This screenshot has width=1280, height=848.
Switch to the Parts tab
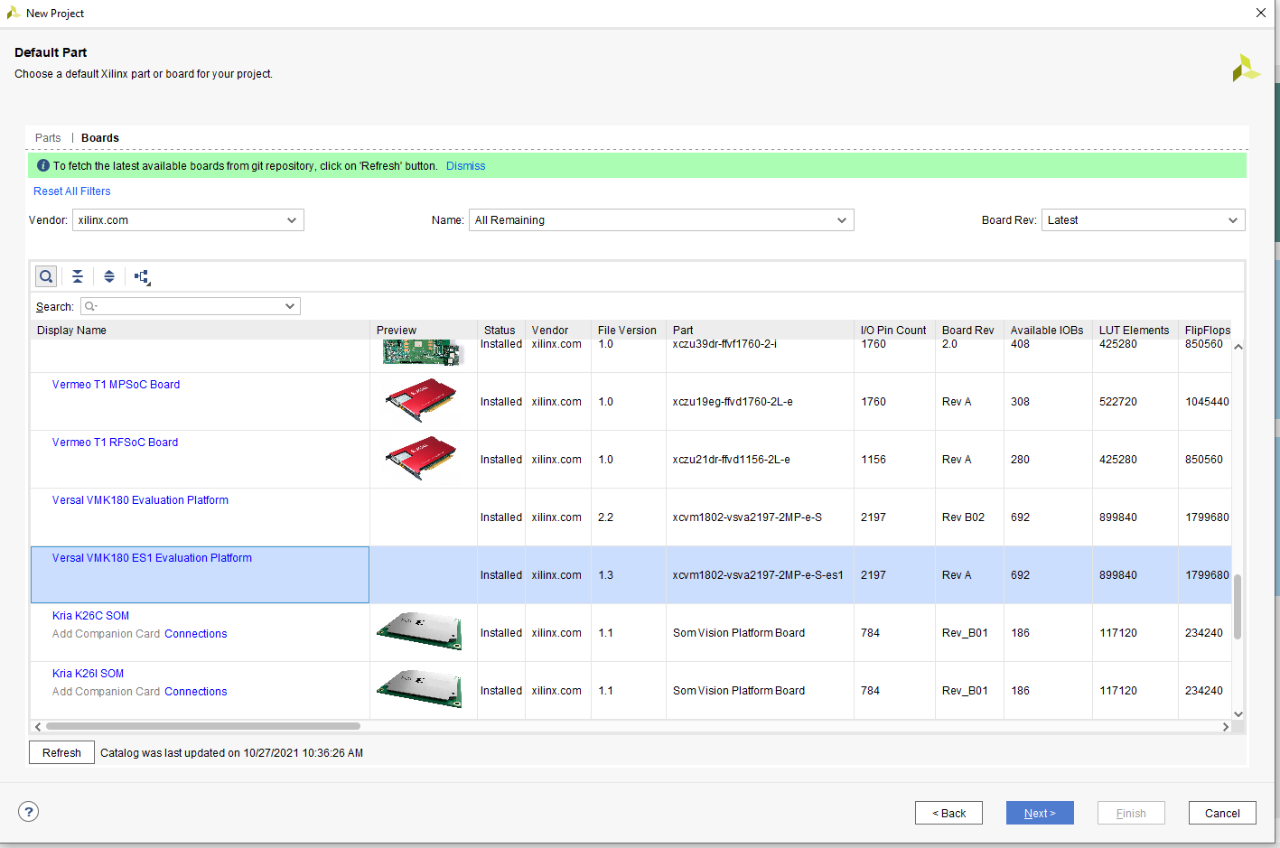point(48,138)
